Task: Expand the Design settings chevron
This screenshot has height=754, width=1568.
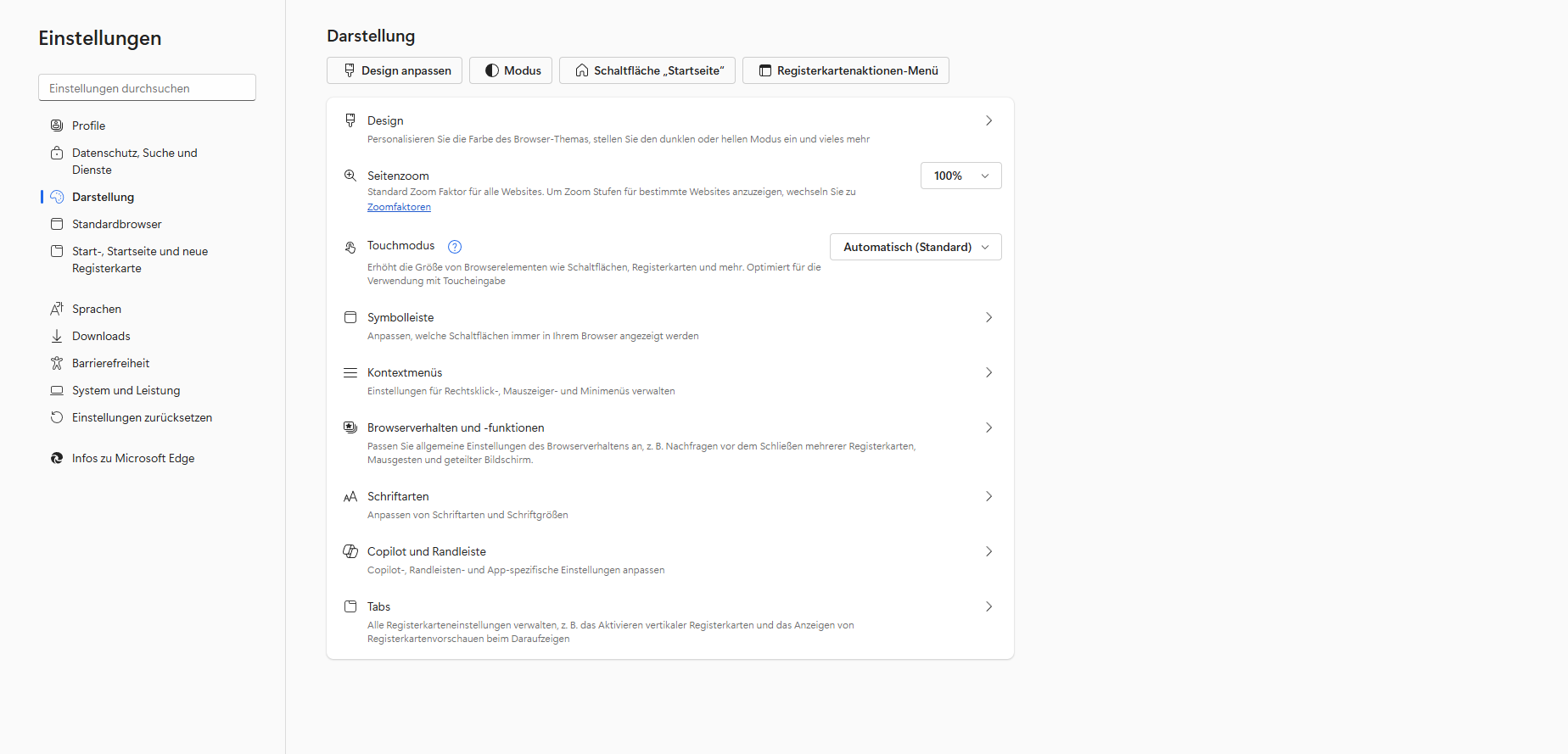Action: (x=988, y=120)
